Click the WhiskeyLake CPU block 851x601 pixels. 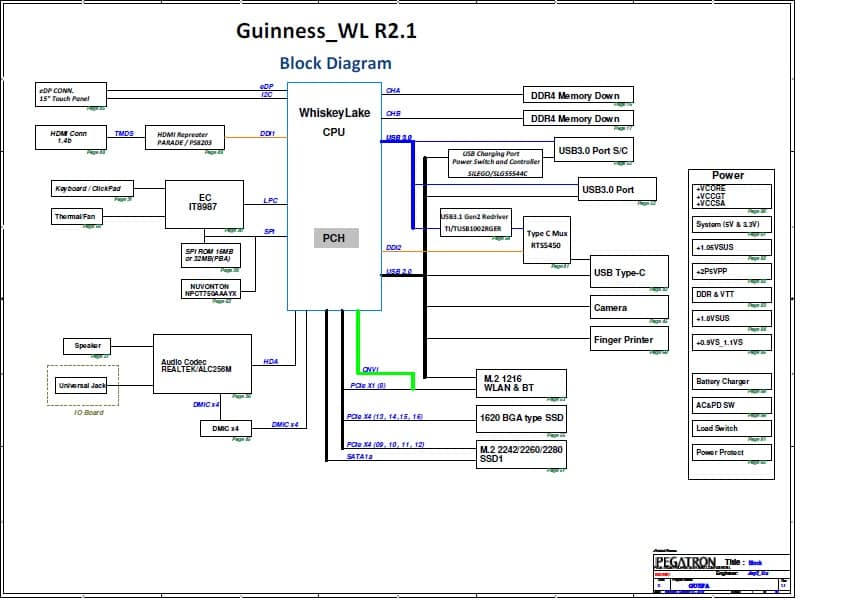coord(334,196)
